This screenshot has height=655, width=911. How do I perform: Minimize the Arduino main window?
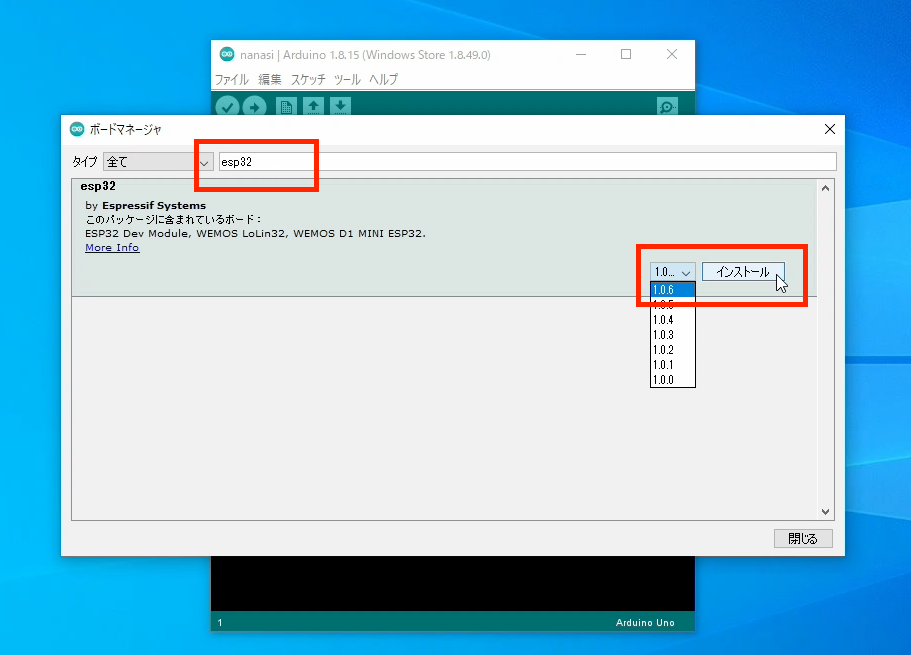coord(581,54)
